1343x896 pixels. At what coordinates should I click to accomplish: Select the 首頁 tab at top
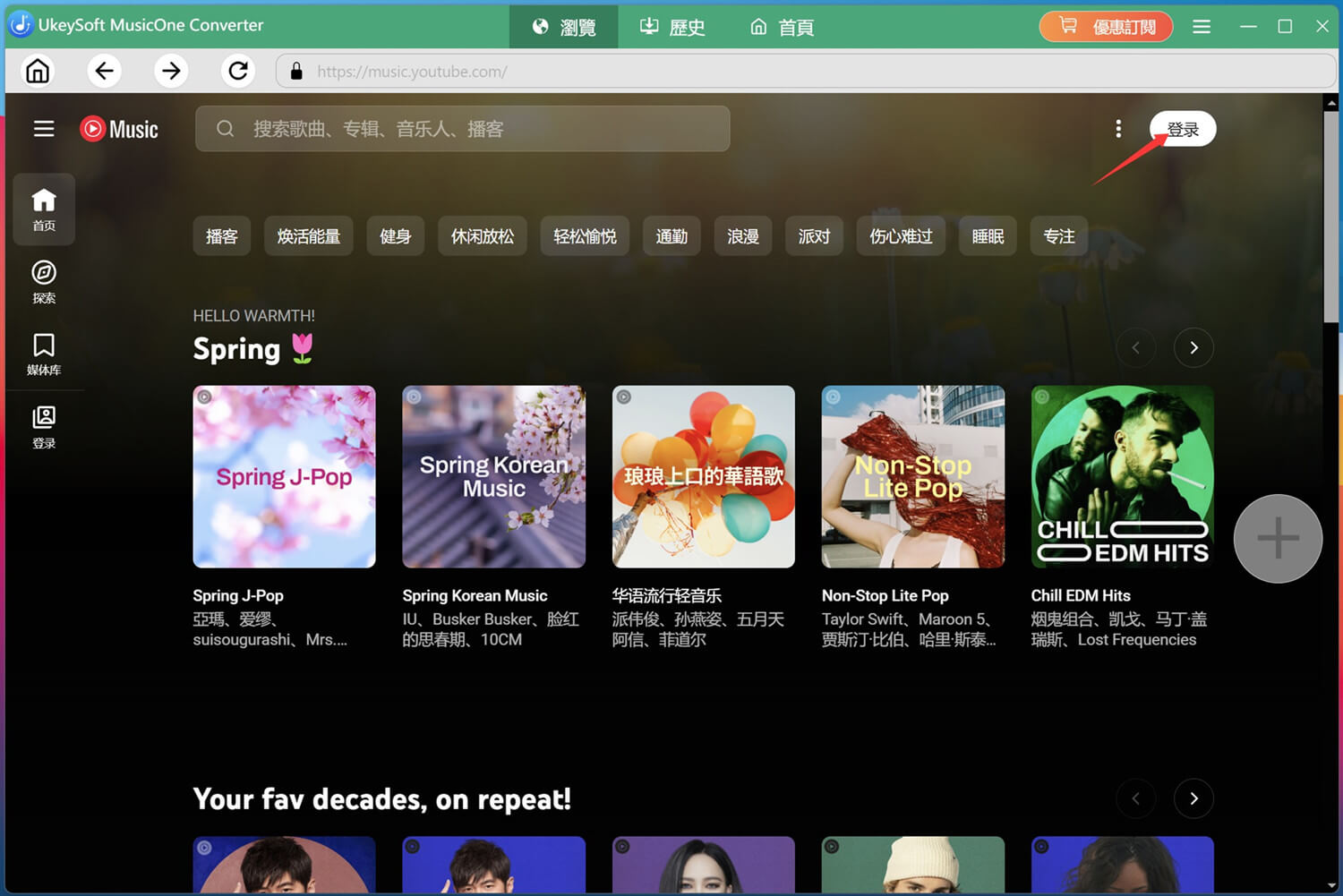click(x=781, y=27)
